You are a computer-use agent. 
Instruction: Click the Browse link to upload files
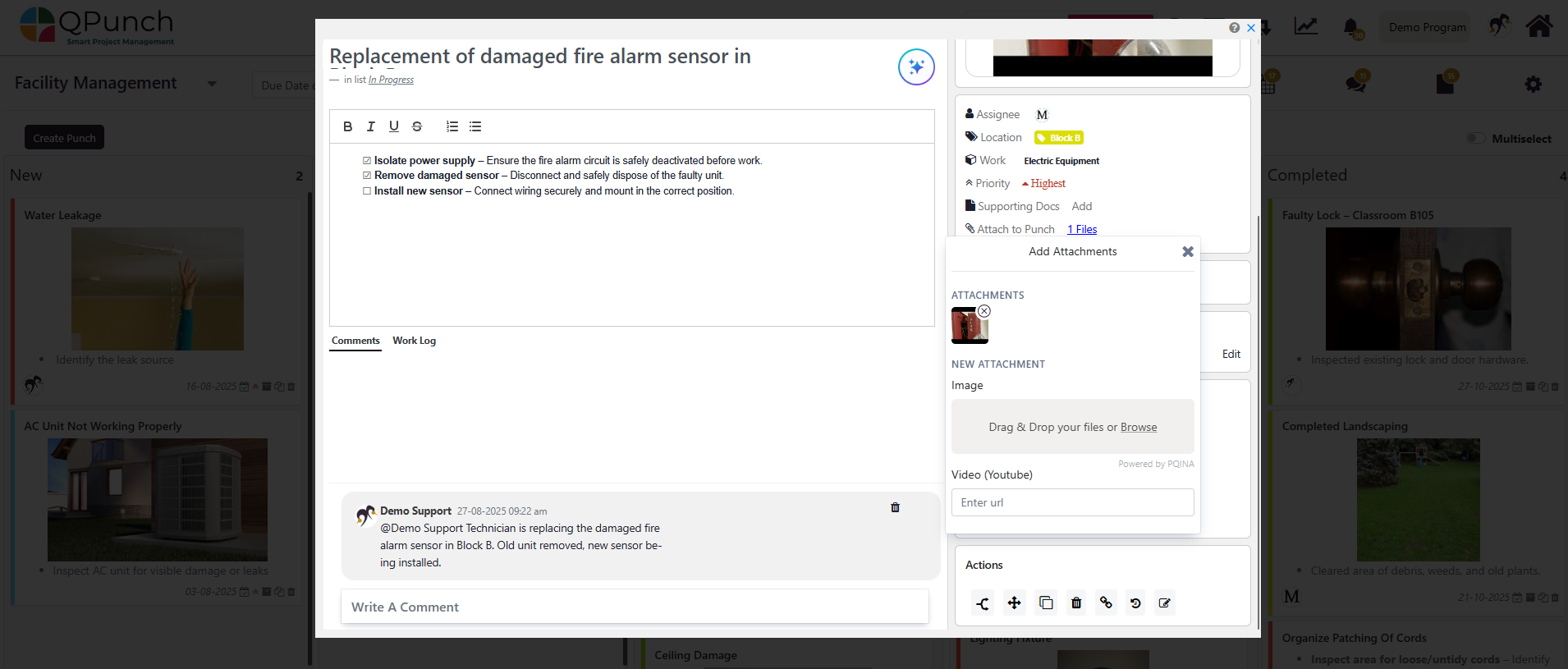[x=1138, y=428]
